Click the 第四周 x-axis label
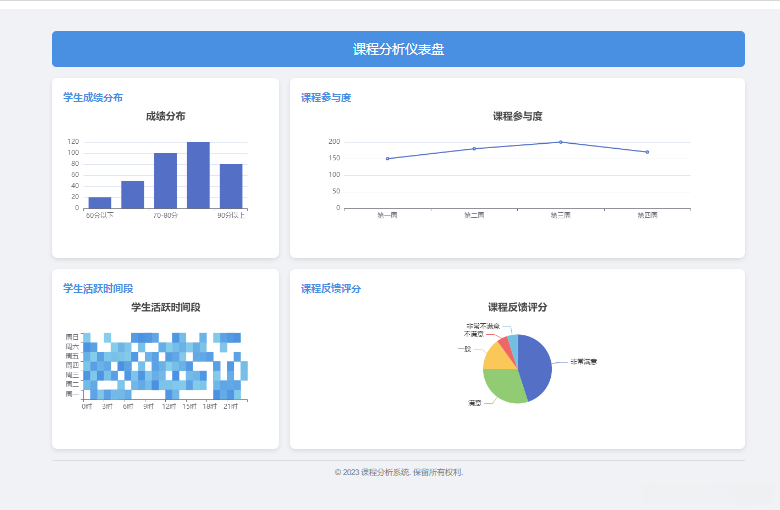The width and height of the screenshot is (780, 510). pos(647,215)
